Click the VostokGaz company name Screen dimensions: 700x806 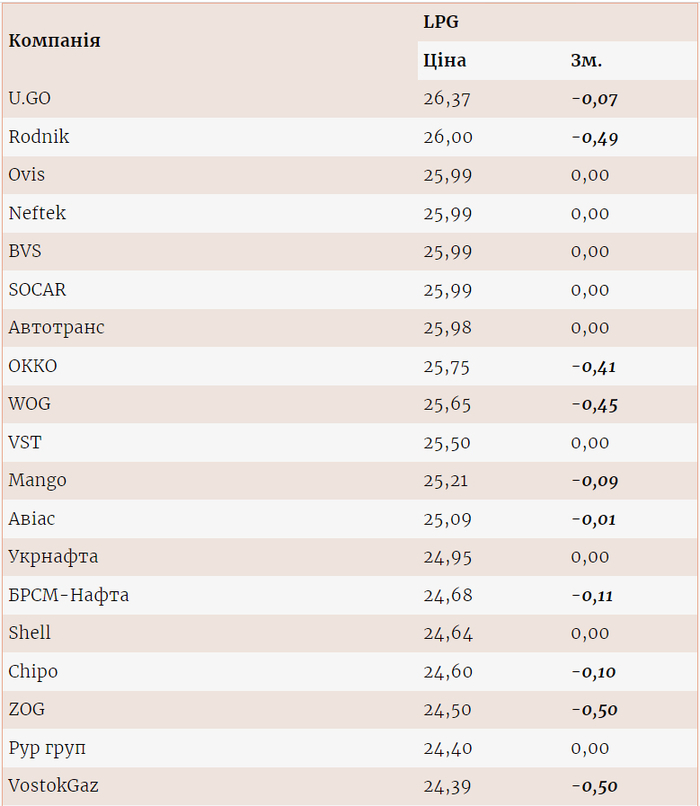[53, 786]
